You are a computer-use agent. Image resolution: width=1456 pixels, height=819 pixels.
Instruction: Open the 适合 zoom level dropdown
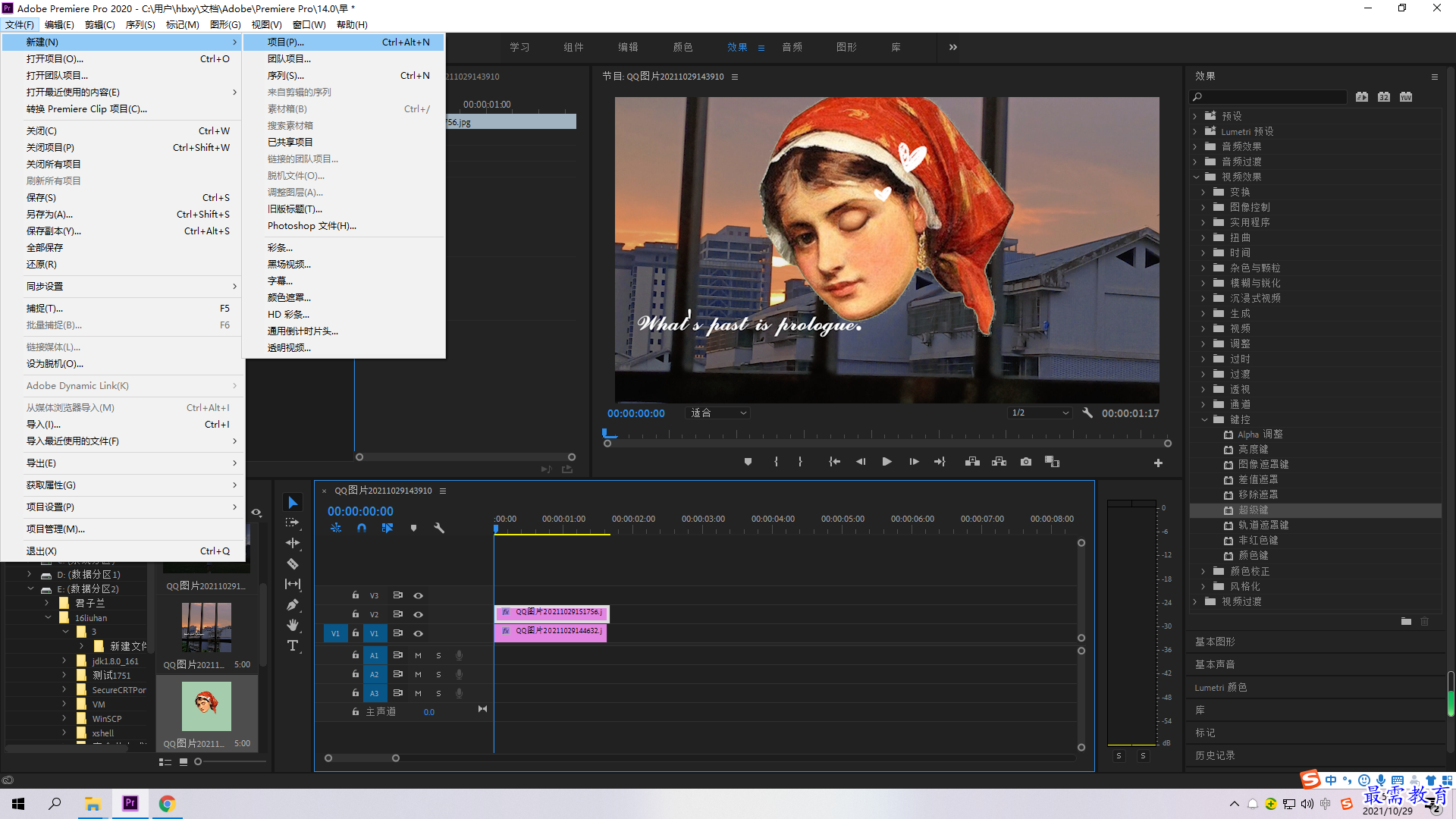717,413
